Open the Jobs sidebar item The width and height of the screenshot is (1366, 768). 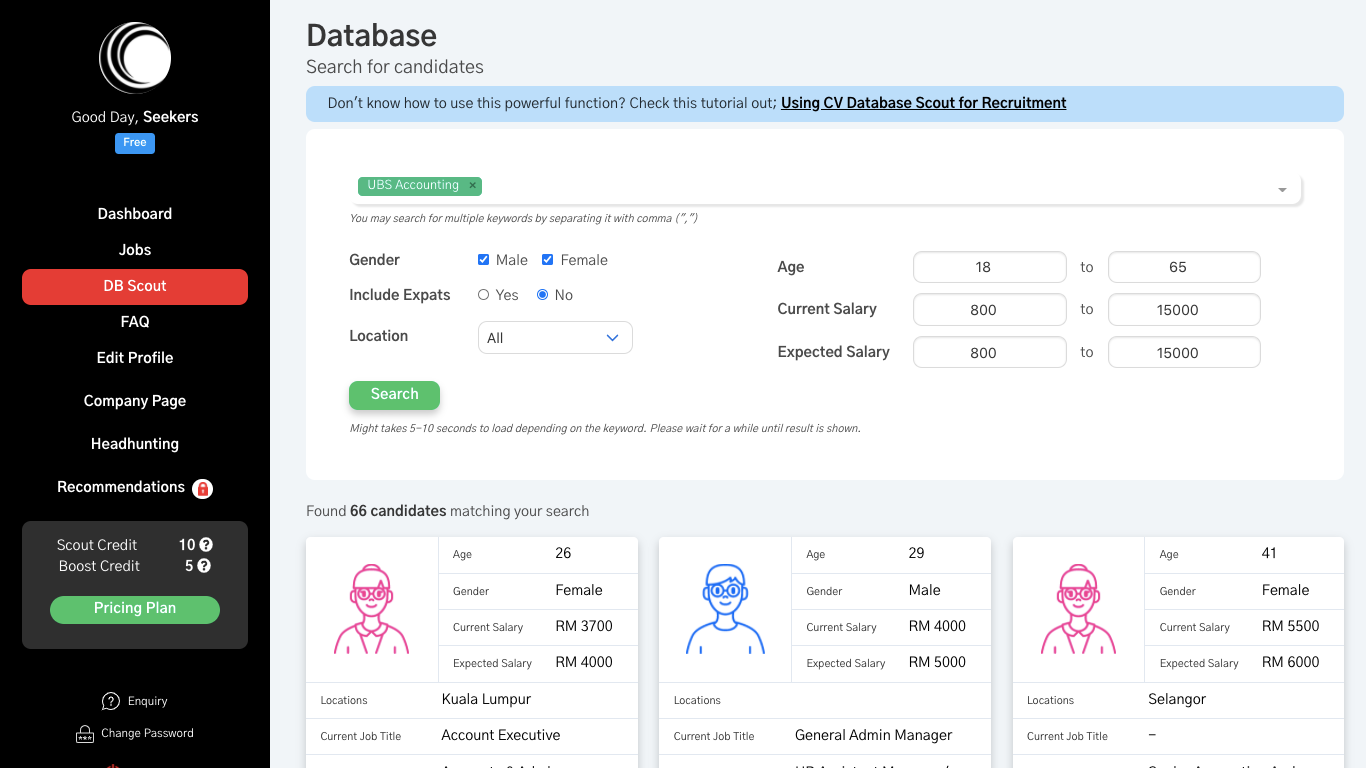coord(135,250)
